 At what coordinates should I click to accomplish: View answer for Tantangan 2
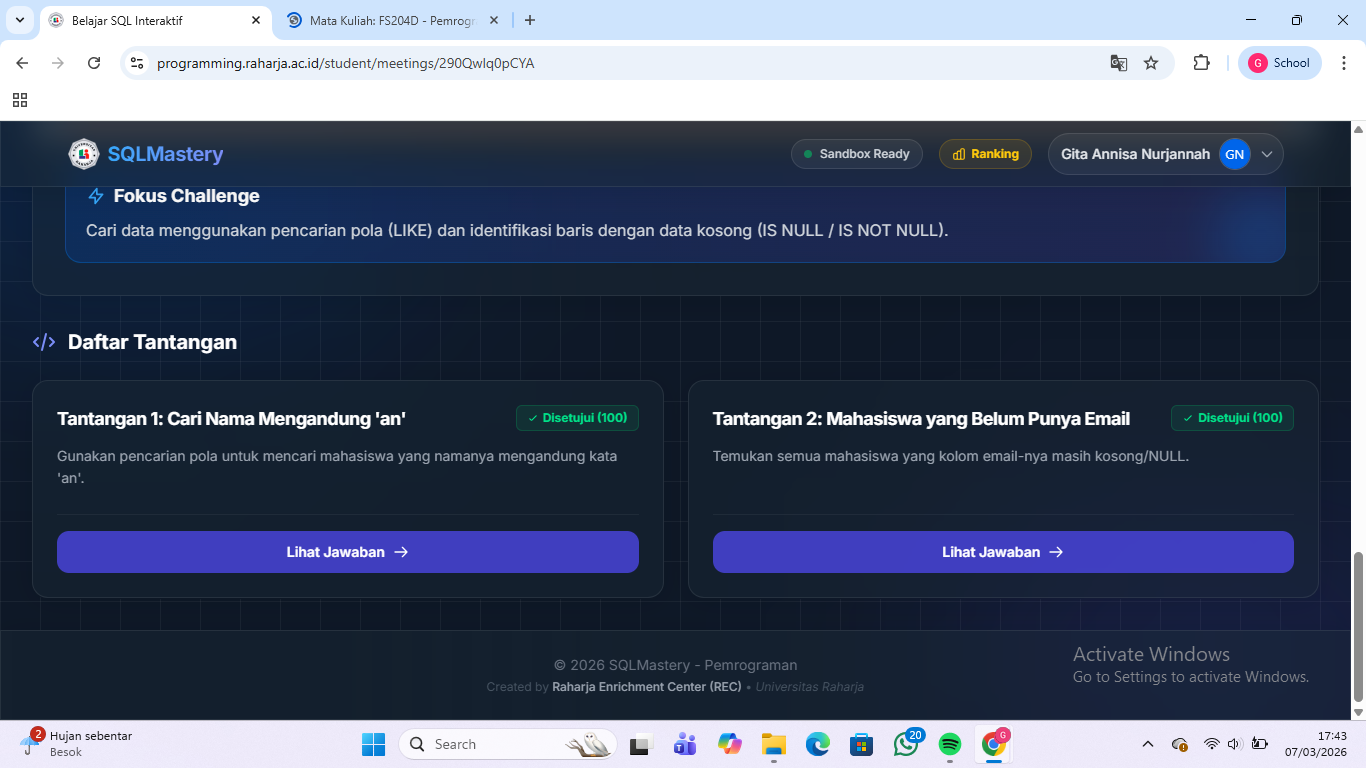(1002, 552)
